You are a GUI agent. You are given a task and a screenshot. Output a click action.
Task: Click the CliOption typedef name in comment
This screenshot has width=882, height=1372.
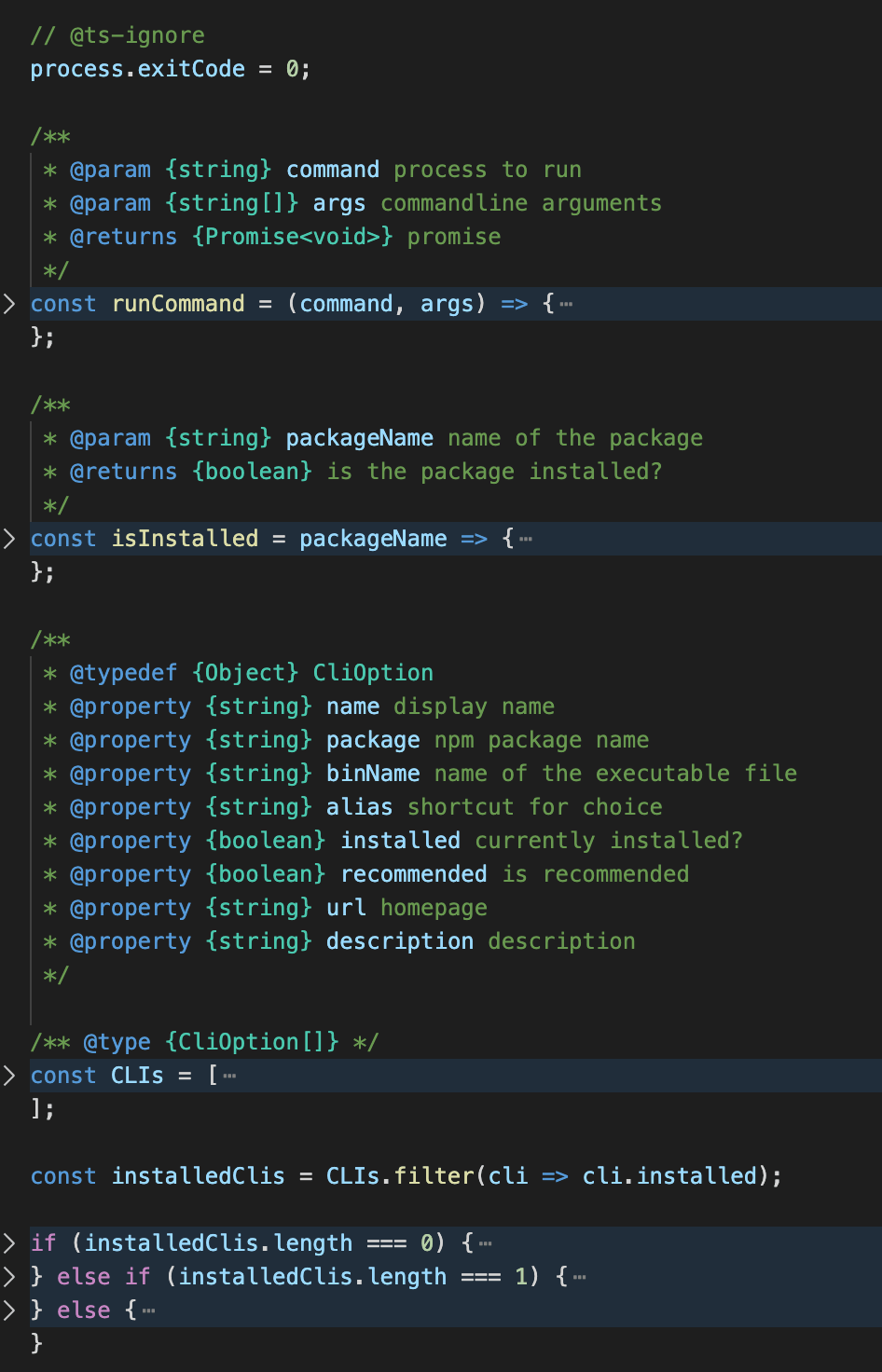373,673
